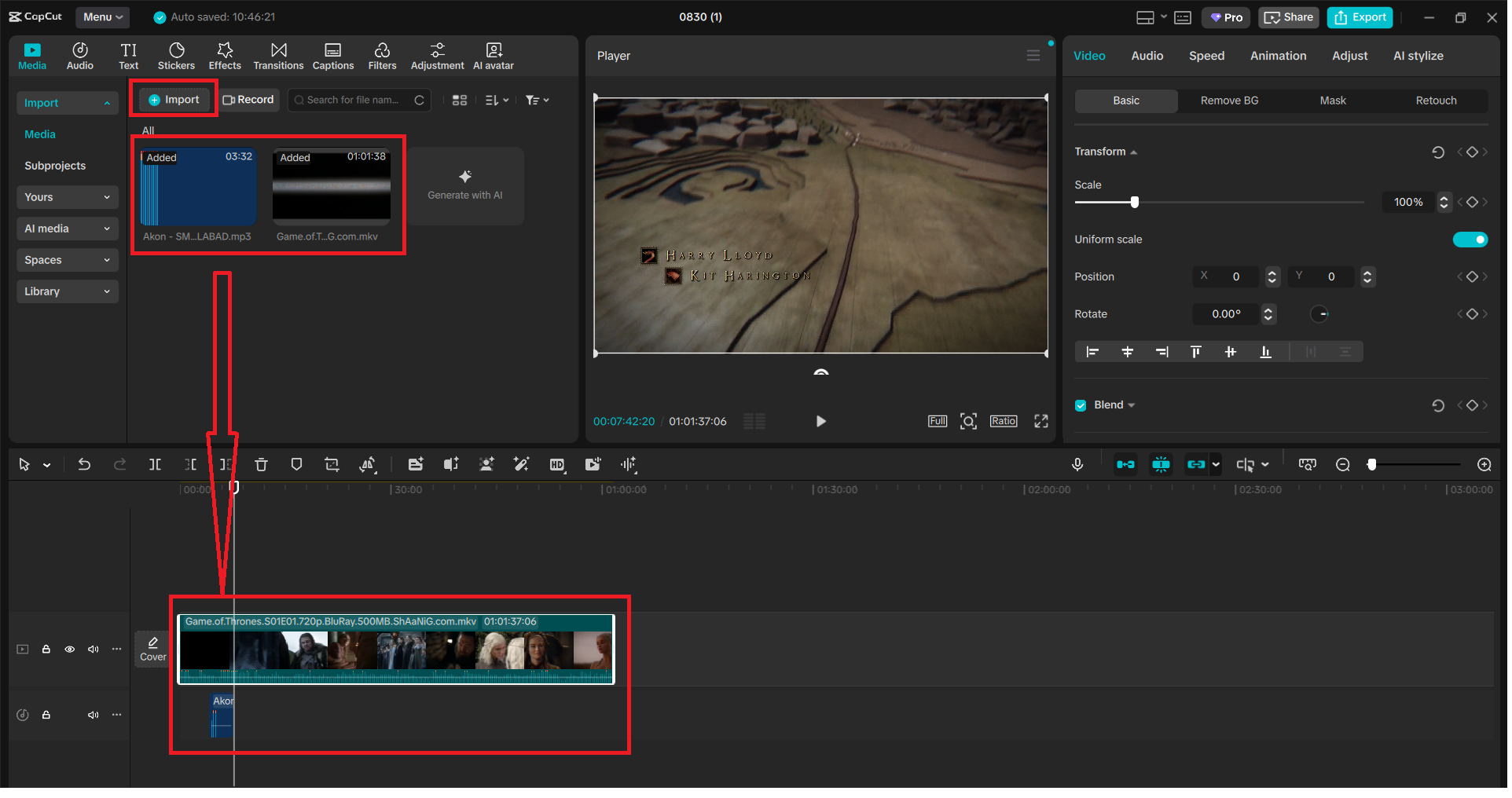Click the Record button

pos(248,101)
